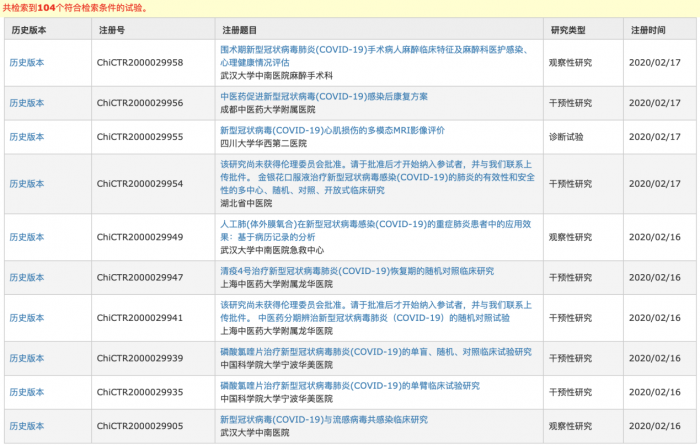Click 历史版本 in the ChiCTR2000029954 row
Image resolution: width=700 pixels, height=445 pixels.
pos(26,184)
